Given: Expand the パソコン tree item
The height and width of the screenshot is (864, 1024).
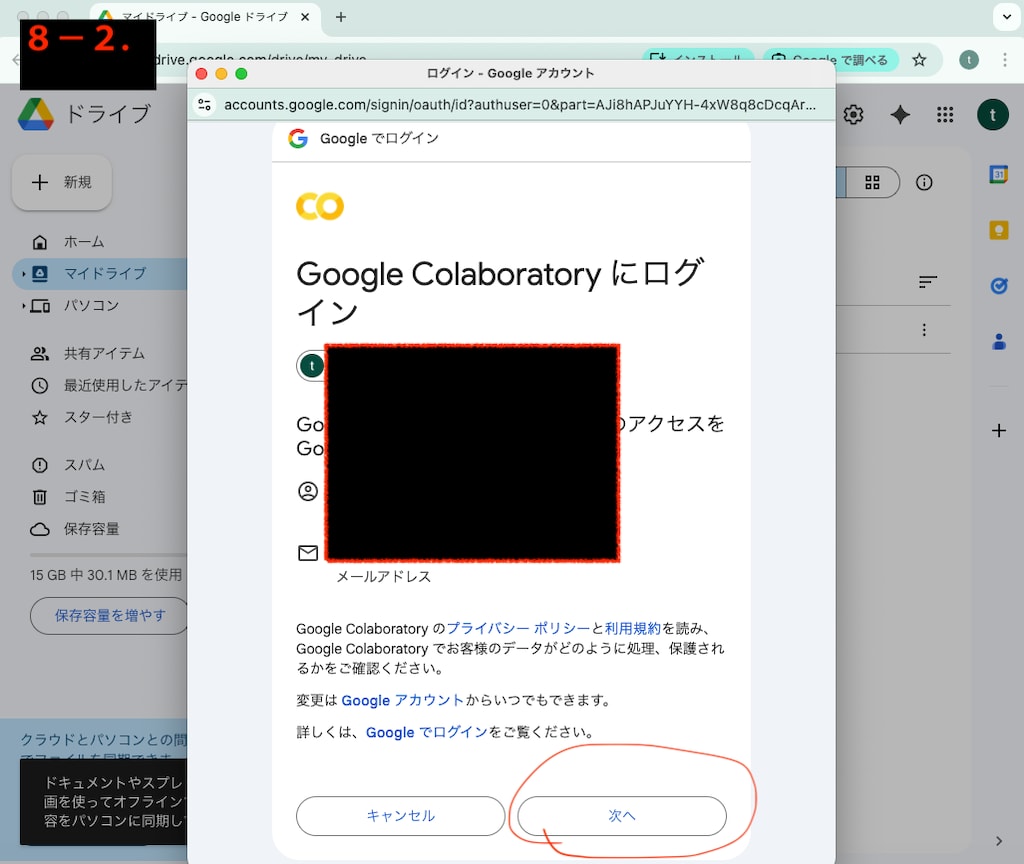Looking at the screenshot, I should pos(23,306).
